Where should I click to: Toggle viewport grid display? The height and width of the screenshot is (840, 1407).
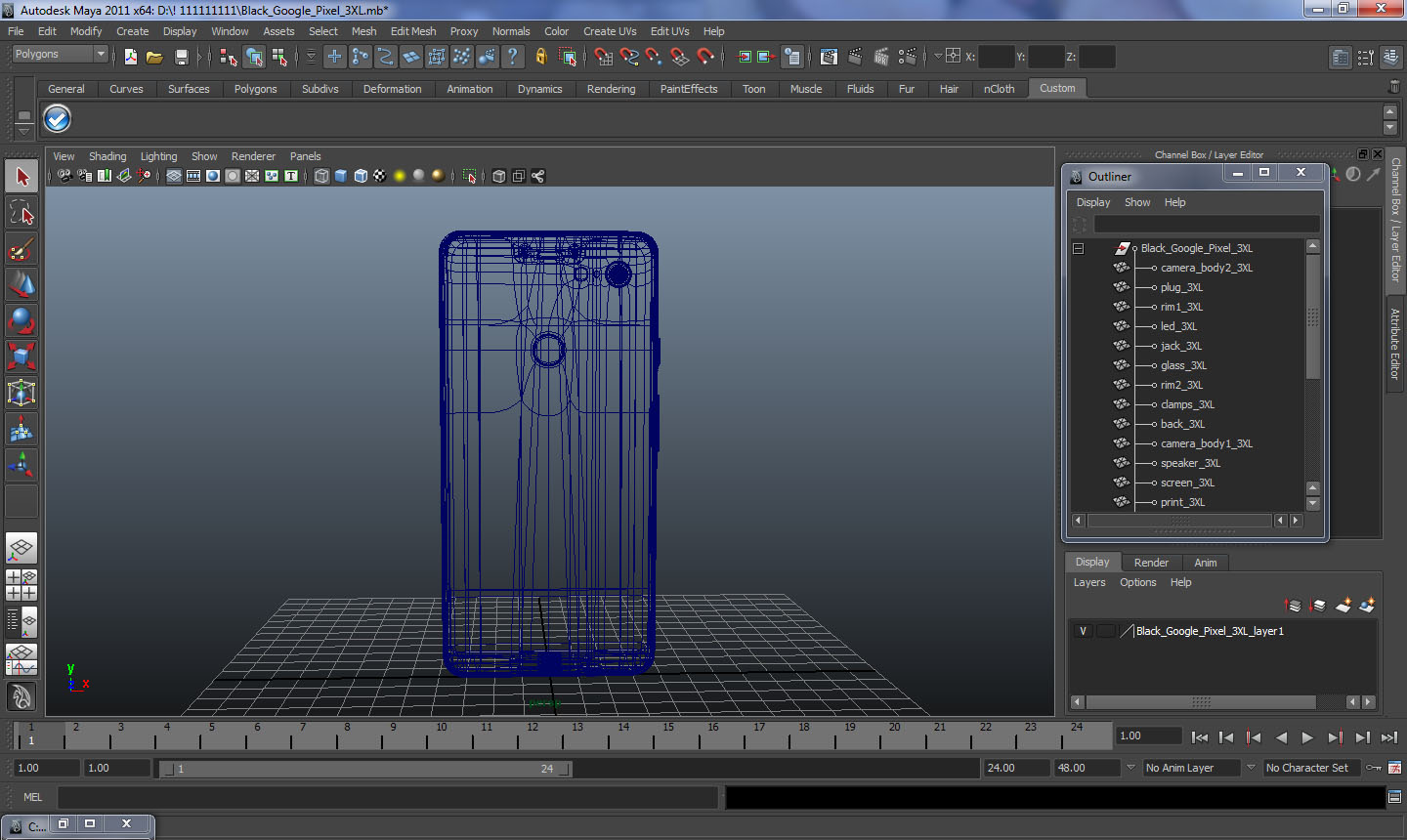173,176
